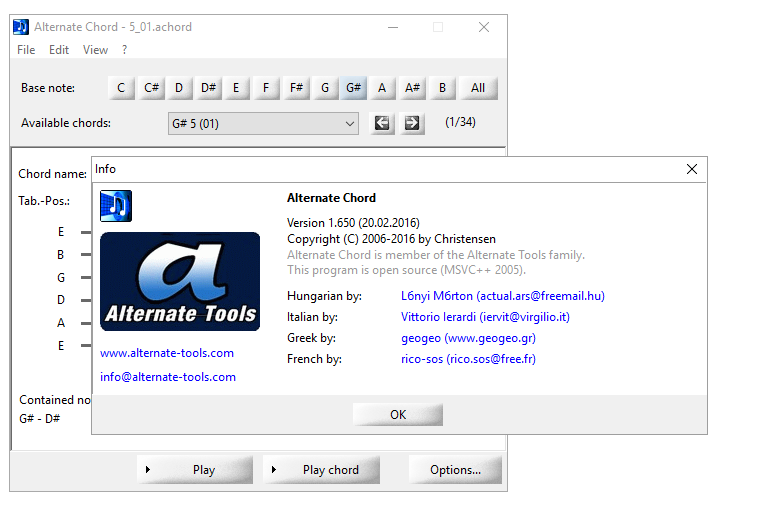
Task: Click the Base note: label
Action: pyautogui.click(x=48, y=88)
